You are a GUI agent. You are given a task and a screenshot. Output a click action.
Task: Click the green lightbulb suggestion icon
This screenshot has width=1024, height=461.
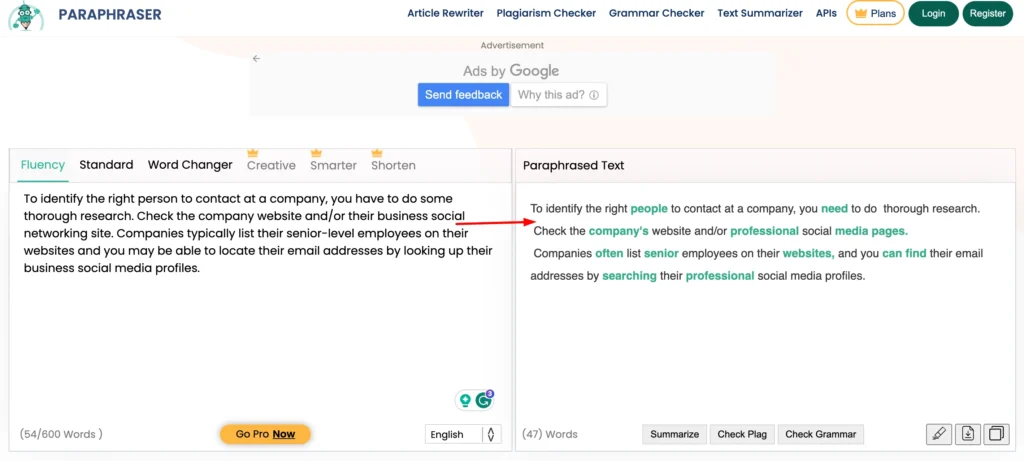pyautogui.click(x=464, y=400)
